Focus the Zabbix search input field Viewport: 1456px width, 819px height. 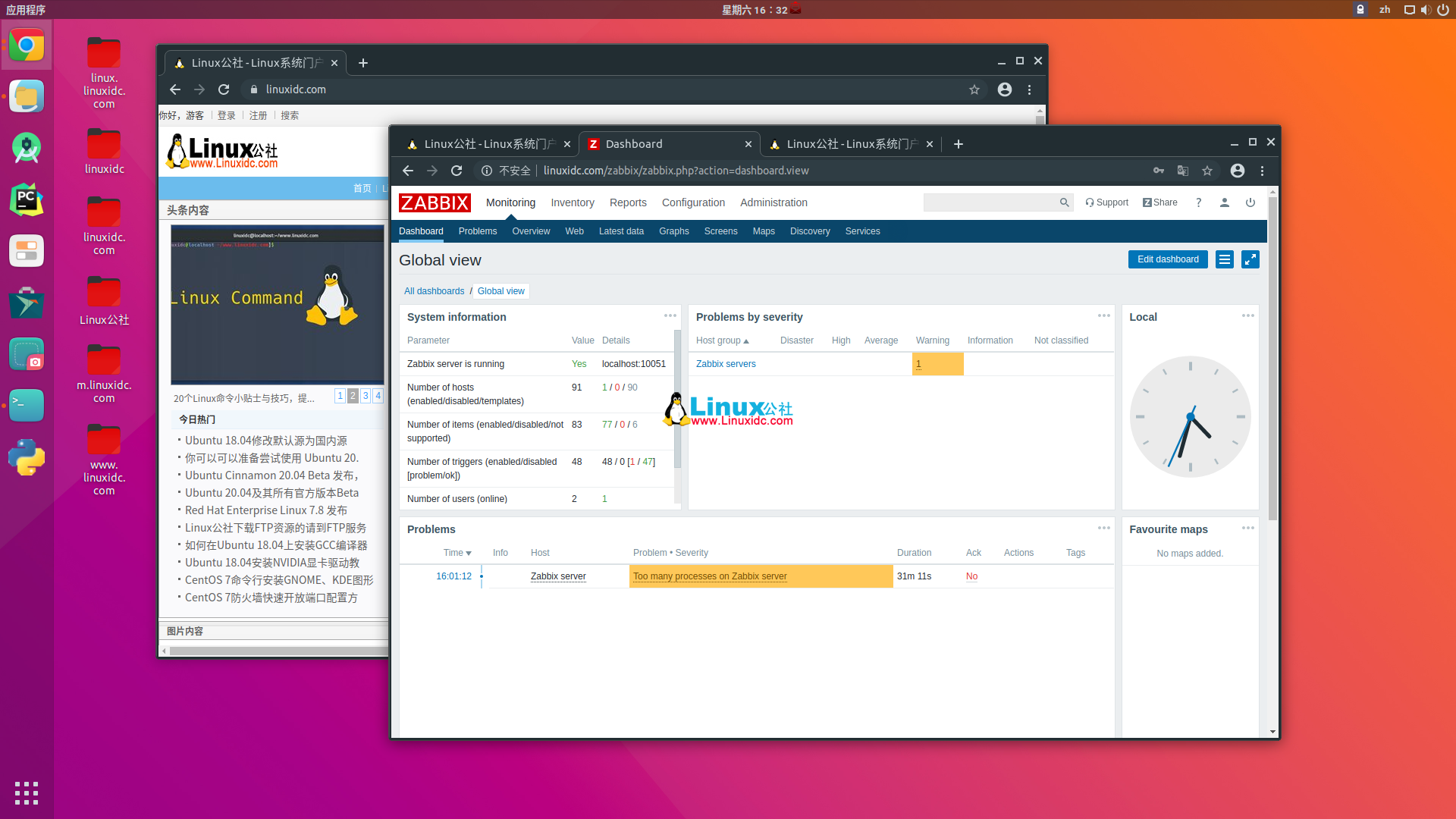click(x=990, y=202)
